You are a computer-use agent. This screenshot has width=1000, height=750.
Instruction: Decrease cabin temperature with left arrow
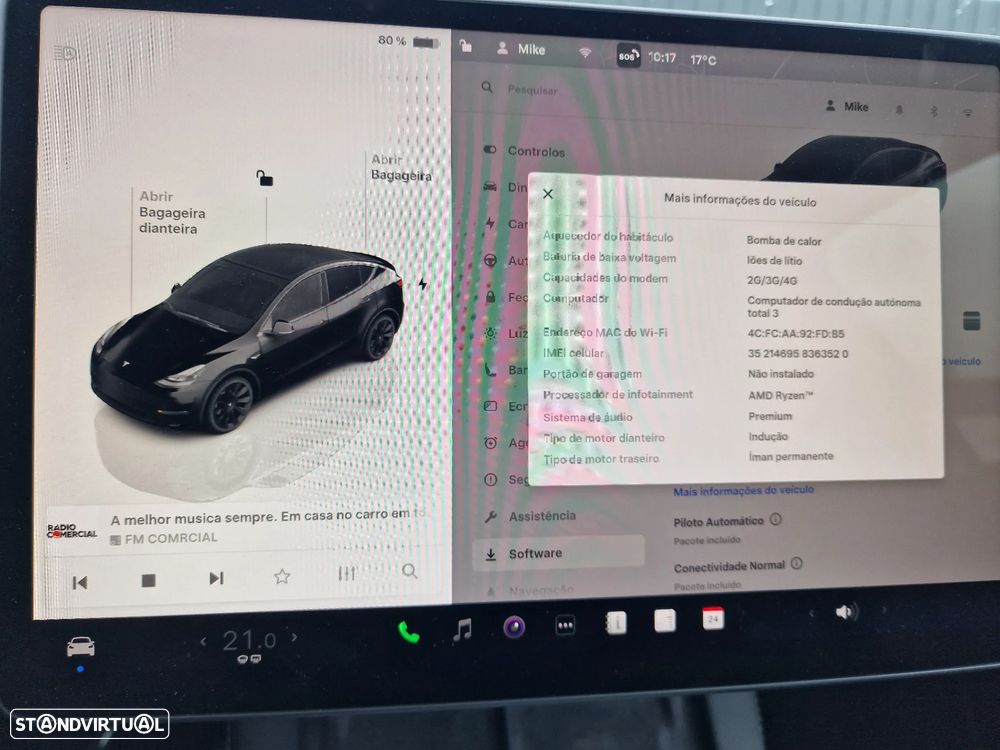pyautogui.click(x=203, y=641)
